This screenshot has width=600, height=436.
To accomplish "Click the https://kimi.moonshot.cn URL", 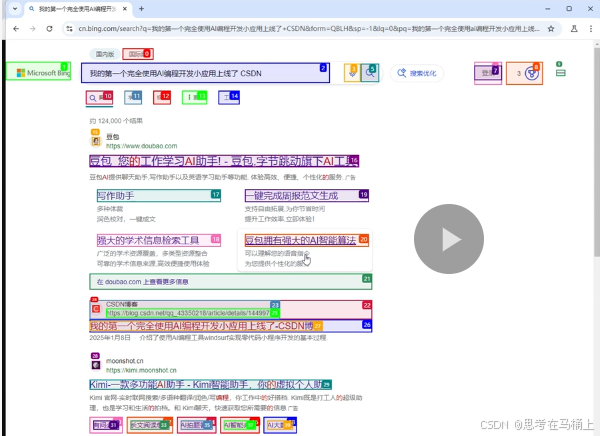I will pyautogui.click(x=141, y=370).
